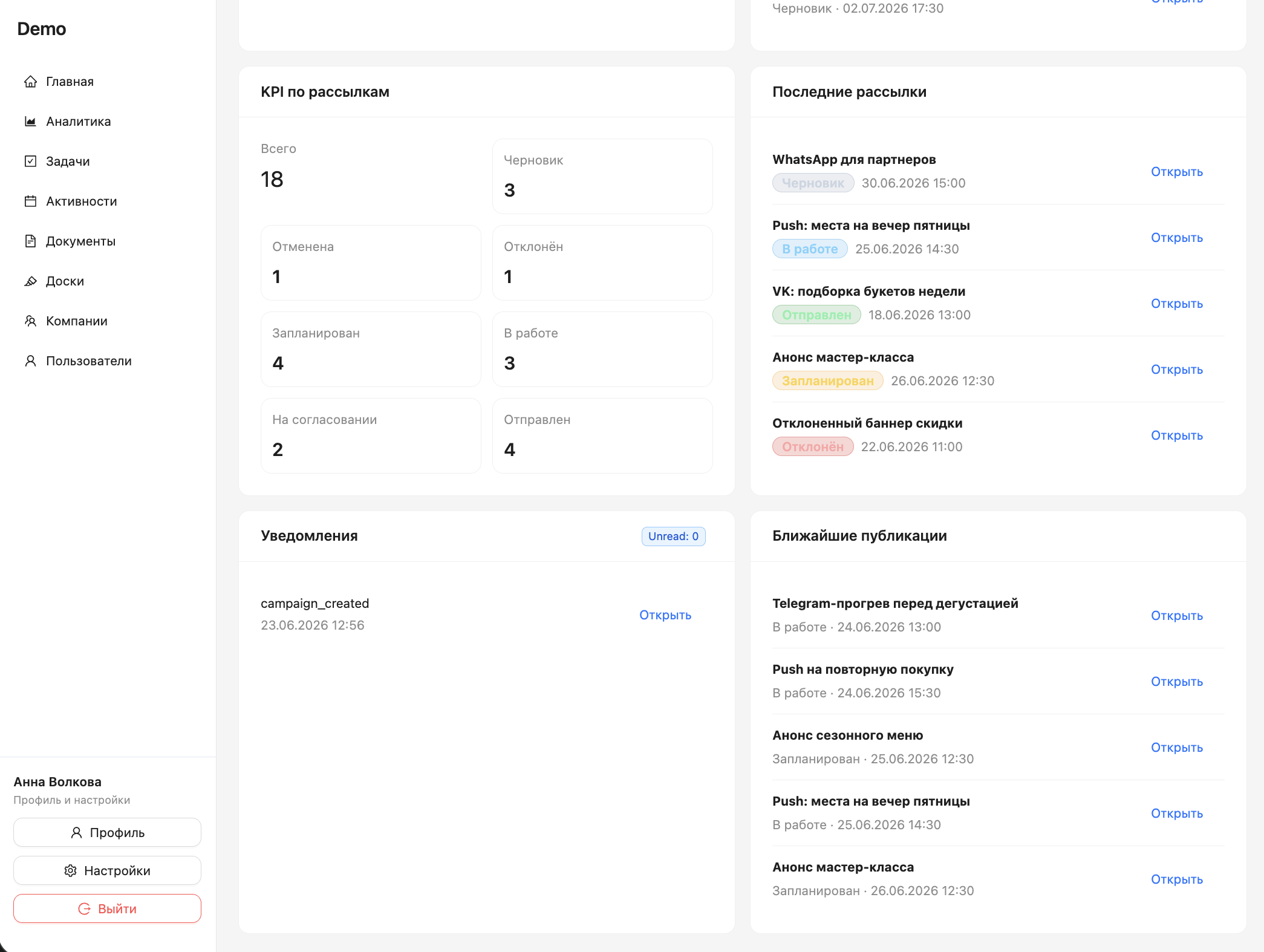Viewport: 1264px width, 952px height.
Task: Open Анонс сезонного меню publication
Action: 1177,748
